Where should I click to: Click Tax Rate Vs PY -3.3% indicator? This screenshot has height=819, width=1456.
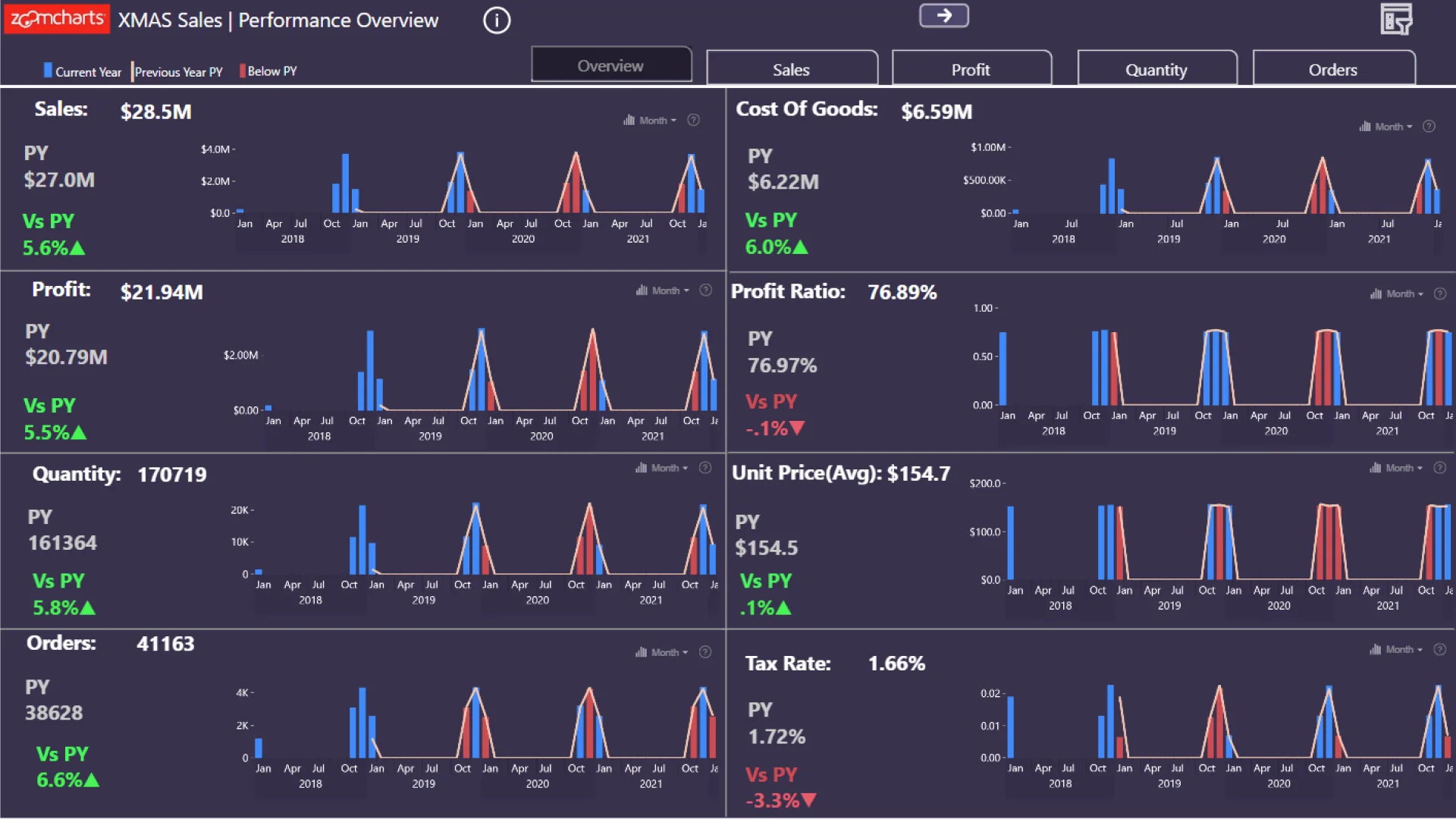pos(781,800)
